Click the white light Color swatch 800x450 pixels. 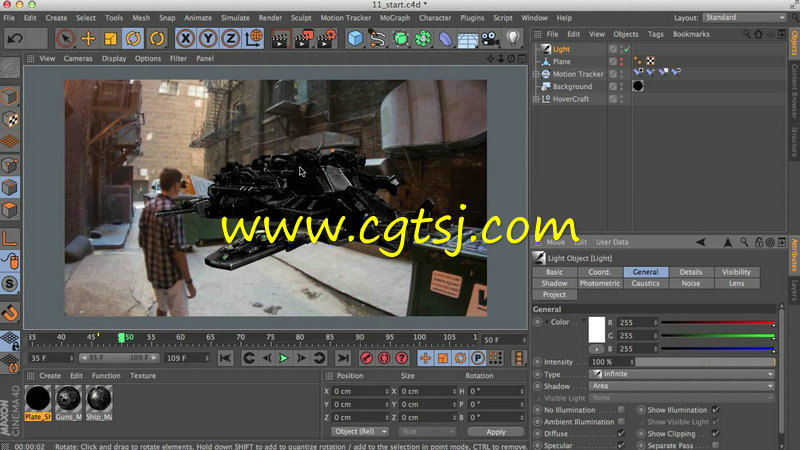coord(596,330)
